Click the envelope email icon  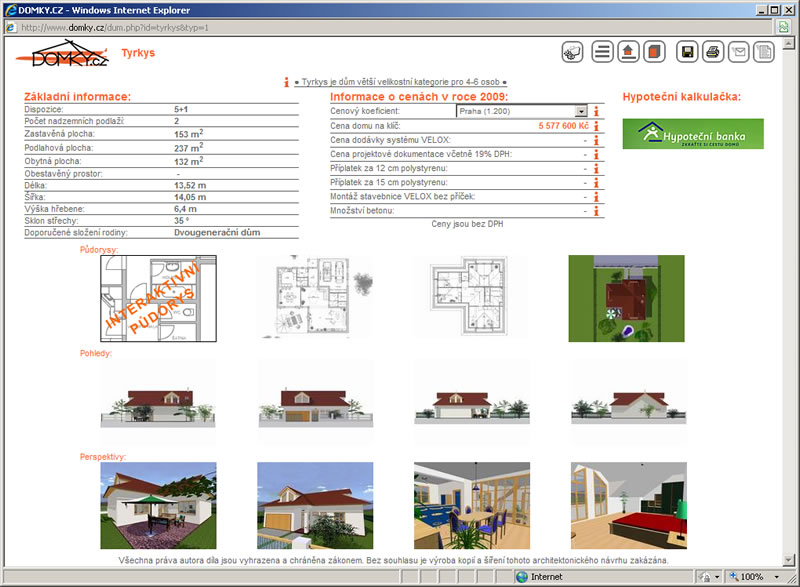coord(739,53)
